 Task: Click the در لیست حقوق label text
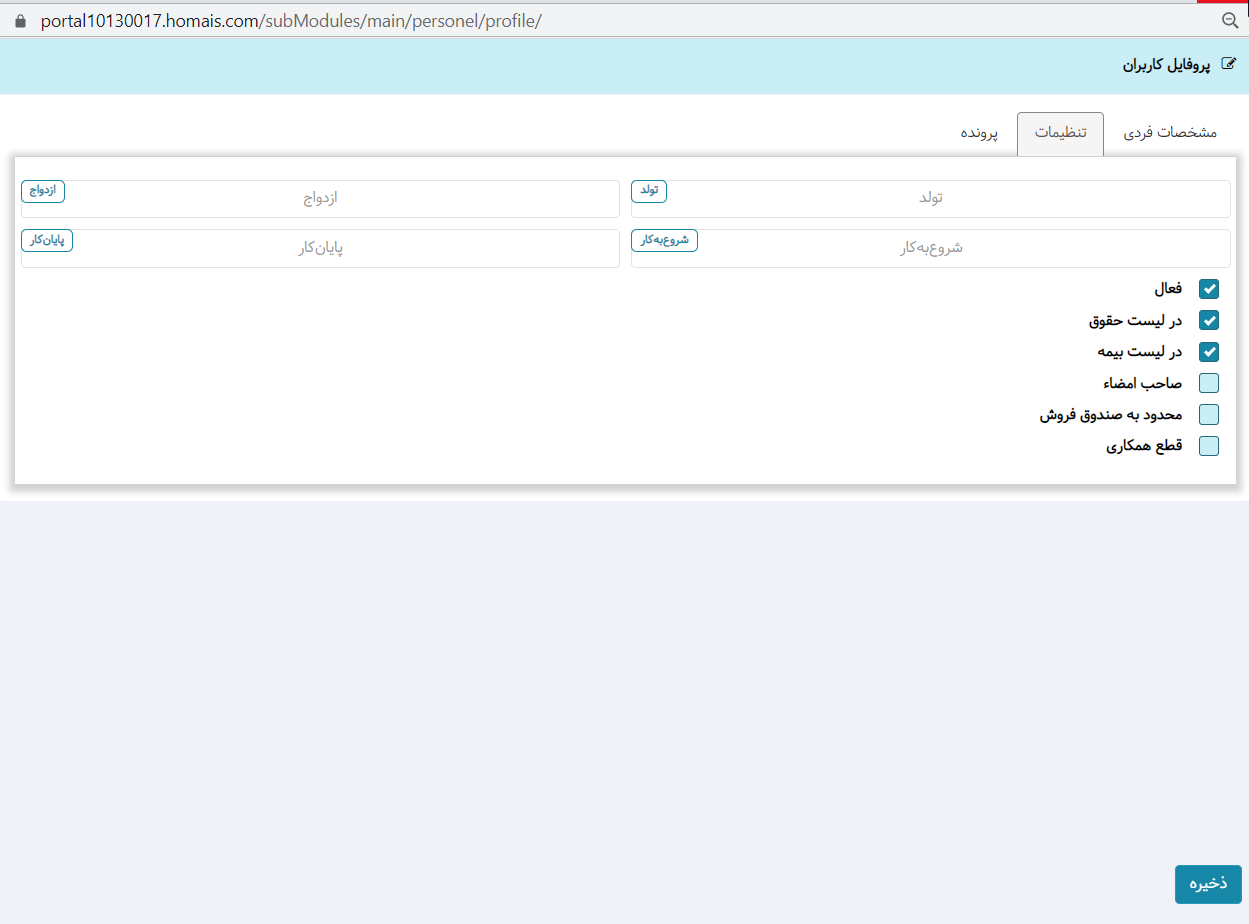tap(1135, 321)
